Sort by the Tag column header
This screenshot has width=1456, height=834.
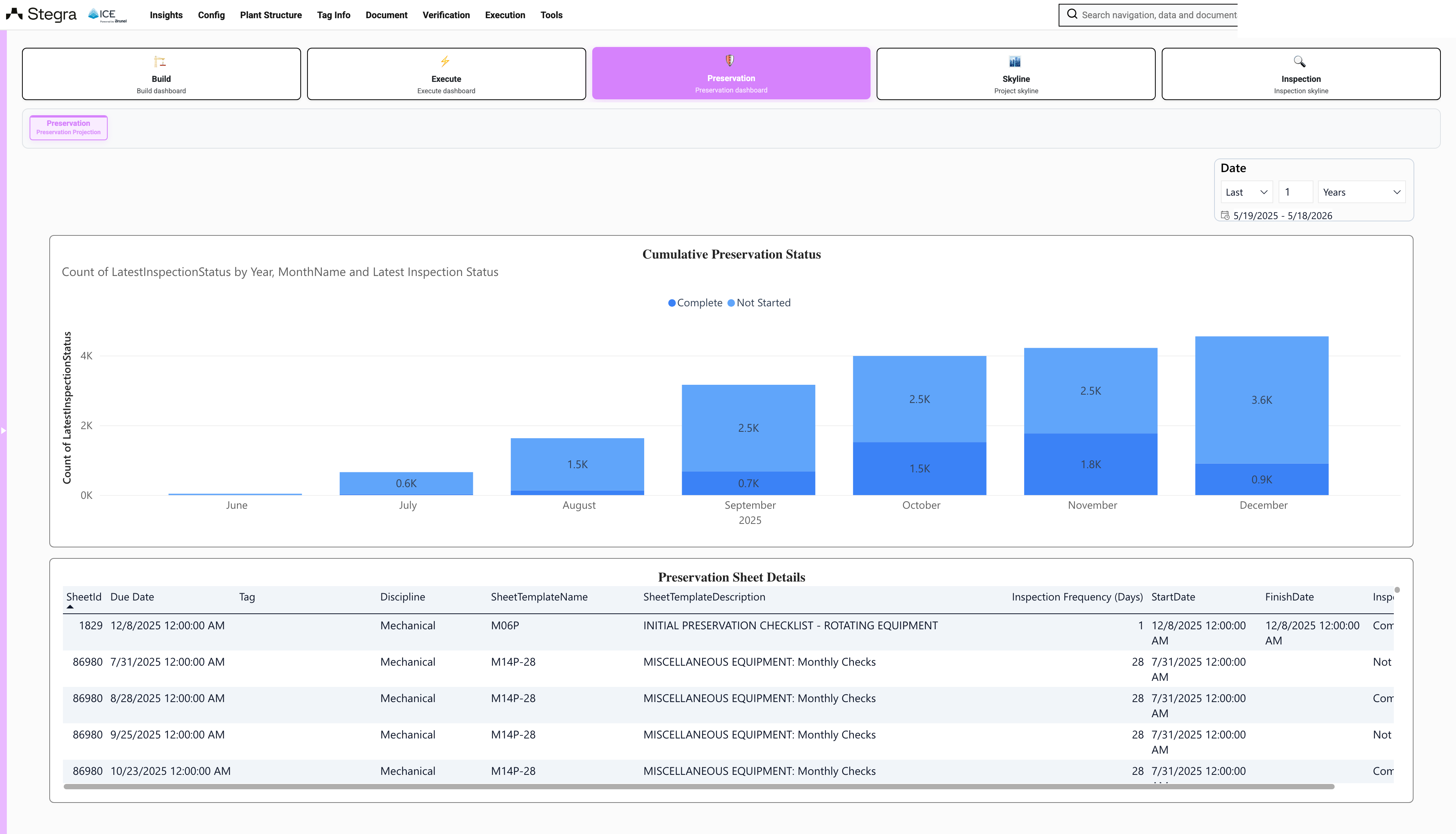[247, 597]
